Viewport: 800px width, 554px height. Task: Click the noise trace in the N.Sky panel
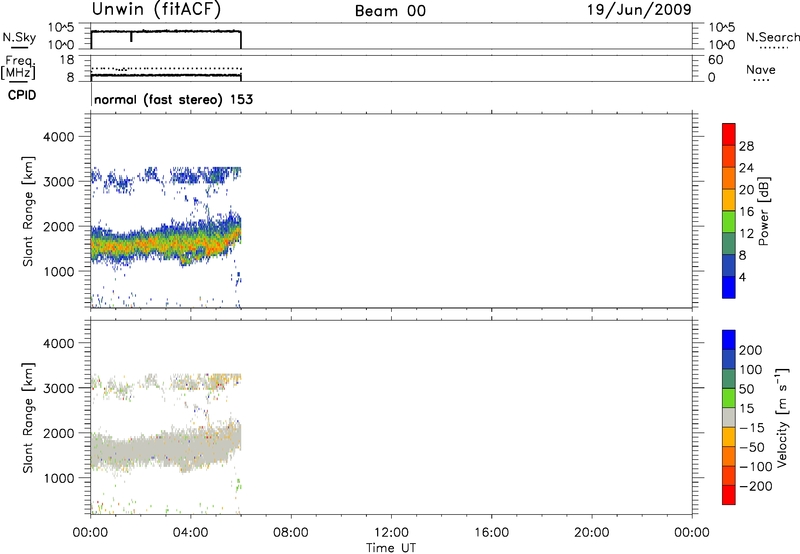pos(166,32)
